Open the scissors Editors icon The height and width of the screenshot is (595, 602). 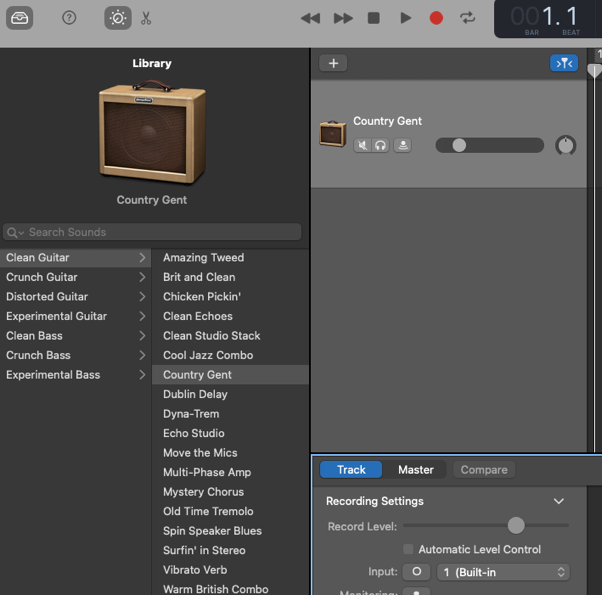(146, 18)
